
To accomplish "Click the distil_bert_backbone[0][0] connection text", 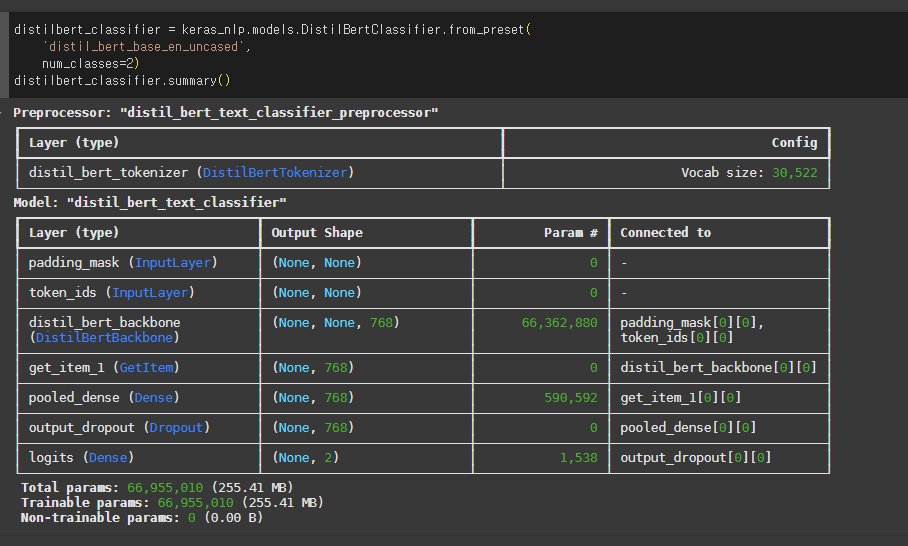I will click(x=718, y=368).
